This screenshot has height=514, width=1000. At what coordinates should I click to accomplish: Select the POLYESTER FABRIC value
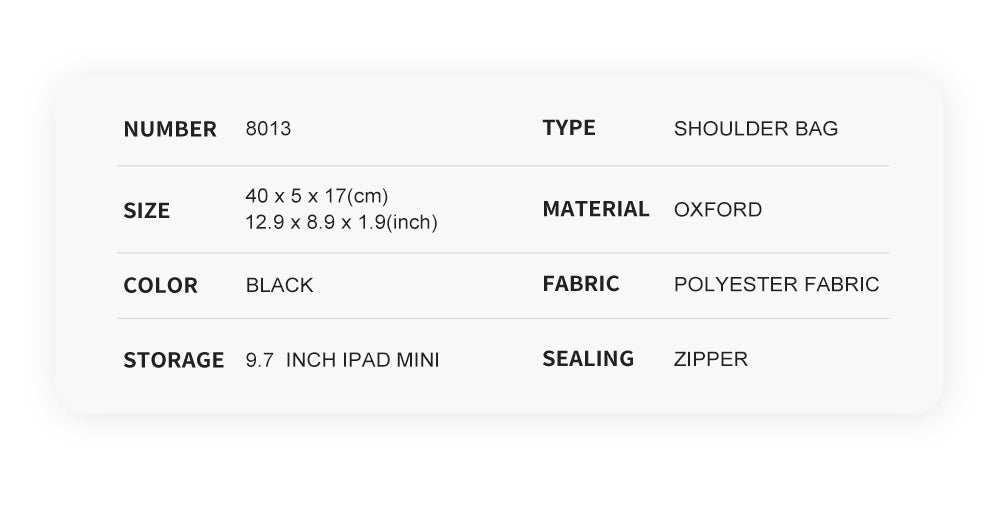tap(777, 285)
